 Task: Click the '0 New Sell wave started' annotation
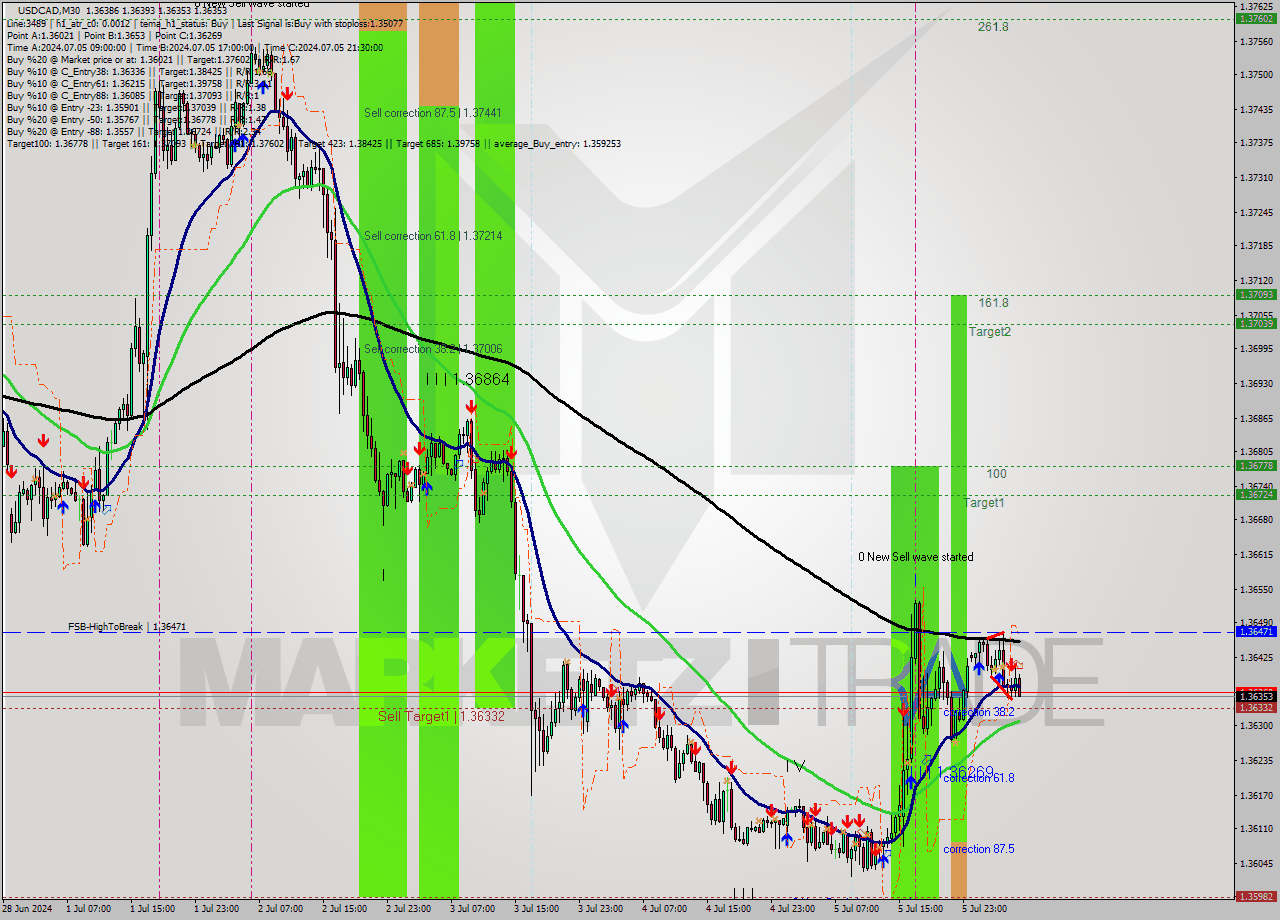(x=915, y=557)
